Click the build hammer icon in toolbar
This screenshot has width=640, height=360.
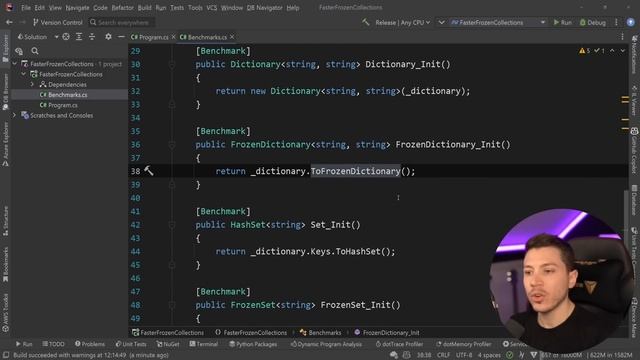coord(366,22)
